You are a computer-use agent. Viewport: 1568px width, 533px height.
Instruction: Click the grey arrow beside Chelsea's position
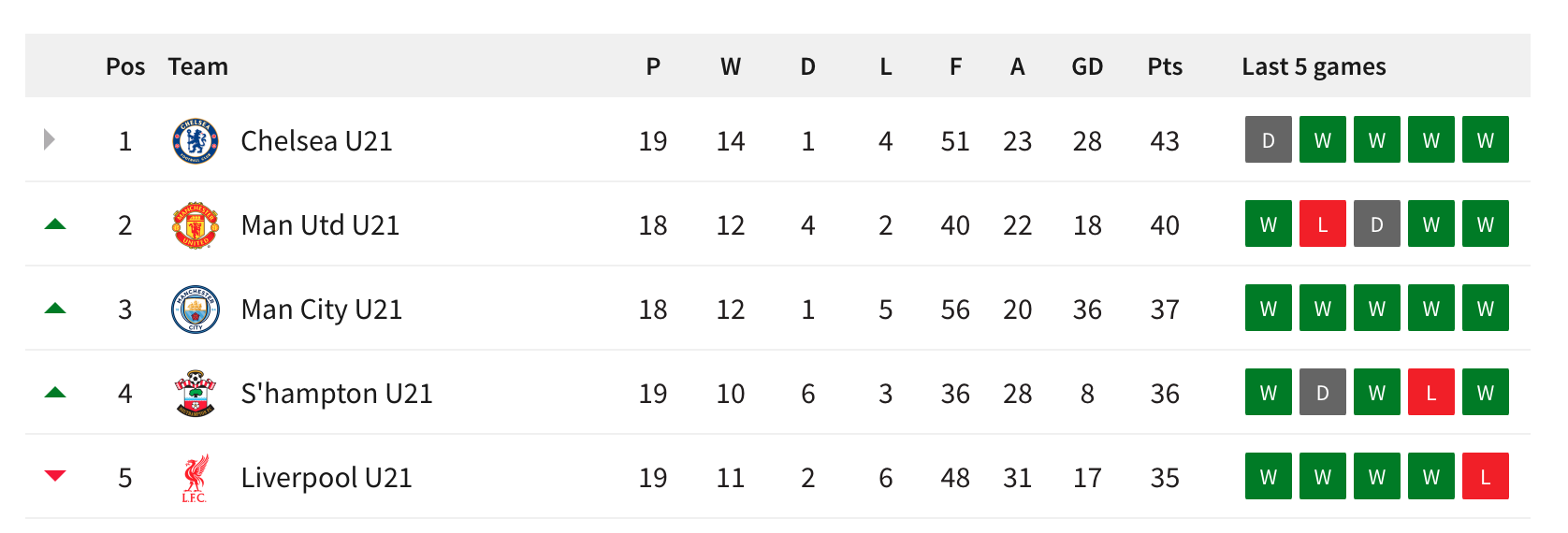(x=50, y=140)
